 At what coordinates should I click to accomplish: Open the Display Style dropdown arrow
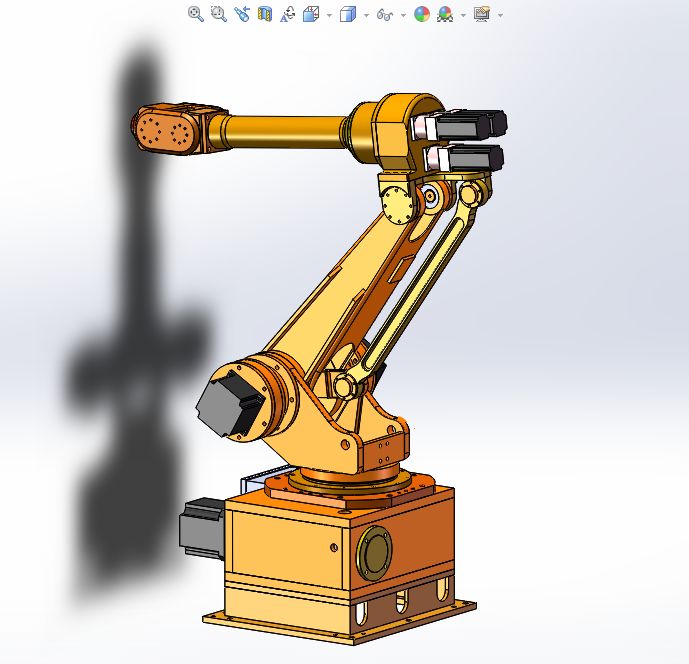tap(366, 15)
